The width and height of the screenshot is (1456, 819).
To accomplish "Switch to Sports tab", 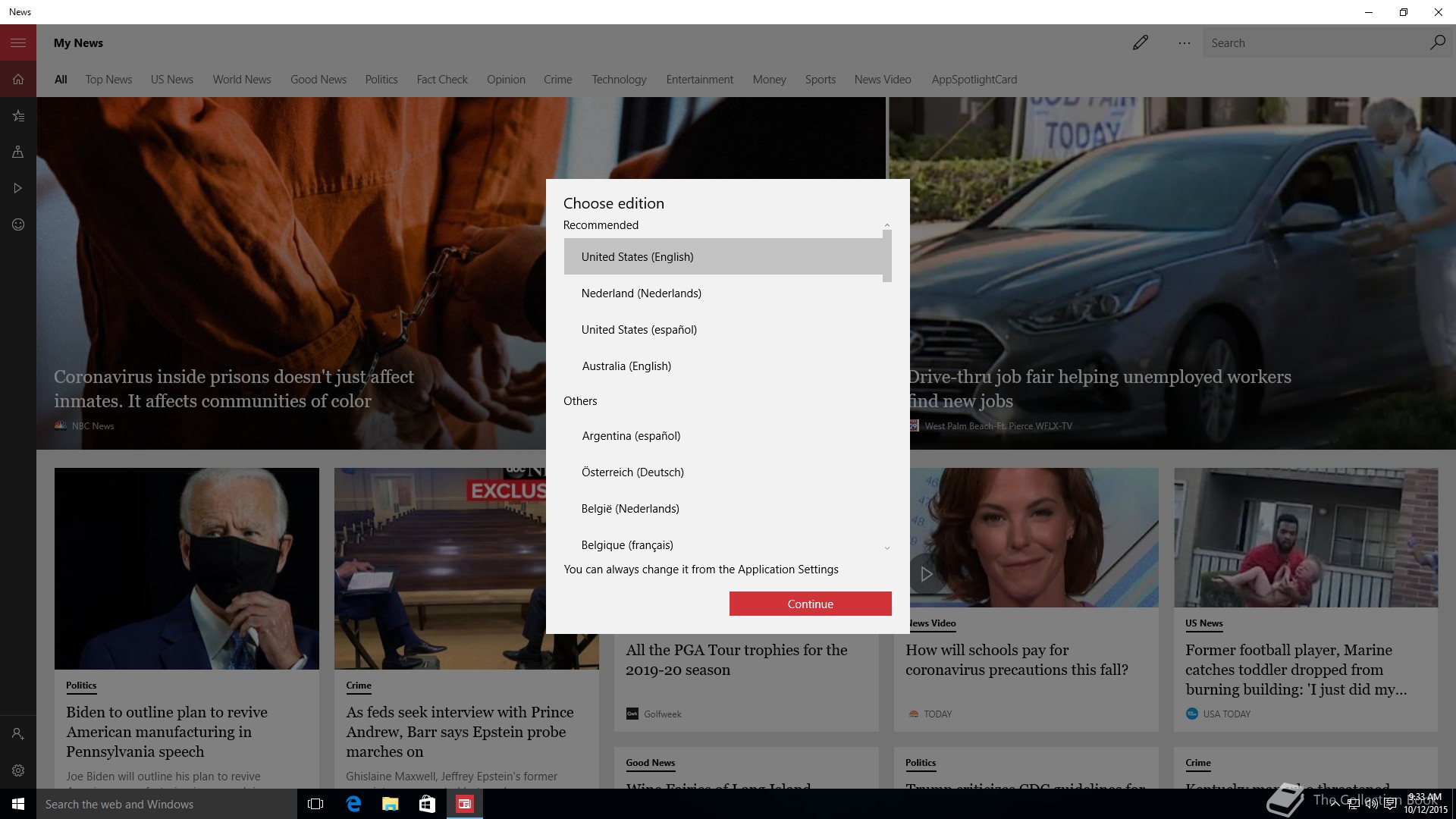I will tap(821, 80).
